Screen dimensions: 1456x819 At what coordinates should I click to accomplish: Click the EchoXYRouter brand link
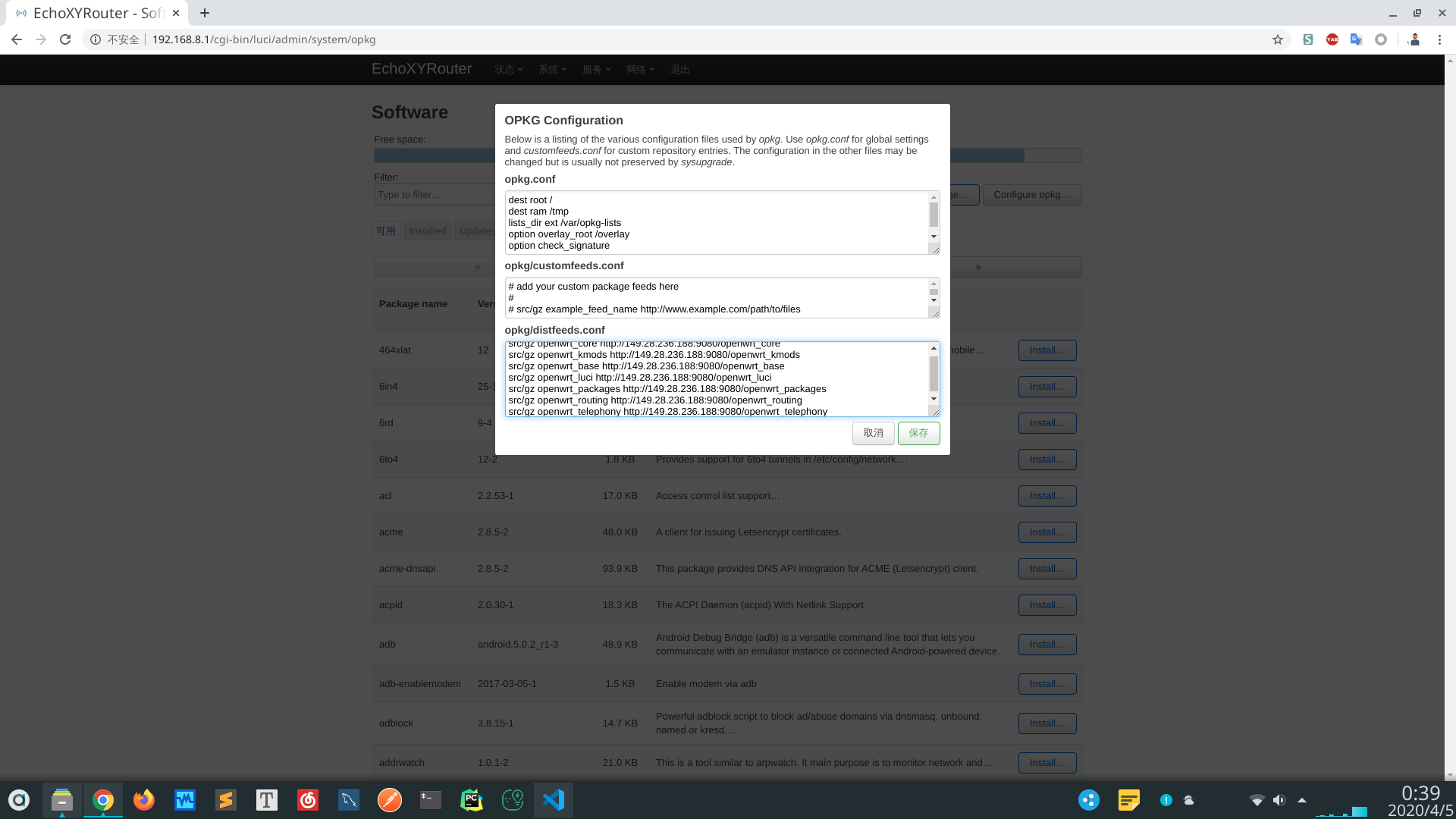tap(422, 69)
